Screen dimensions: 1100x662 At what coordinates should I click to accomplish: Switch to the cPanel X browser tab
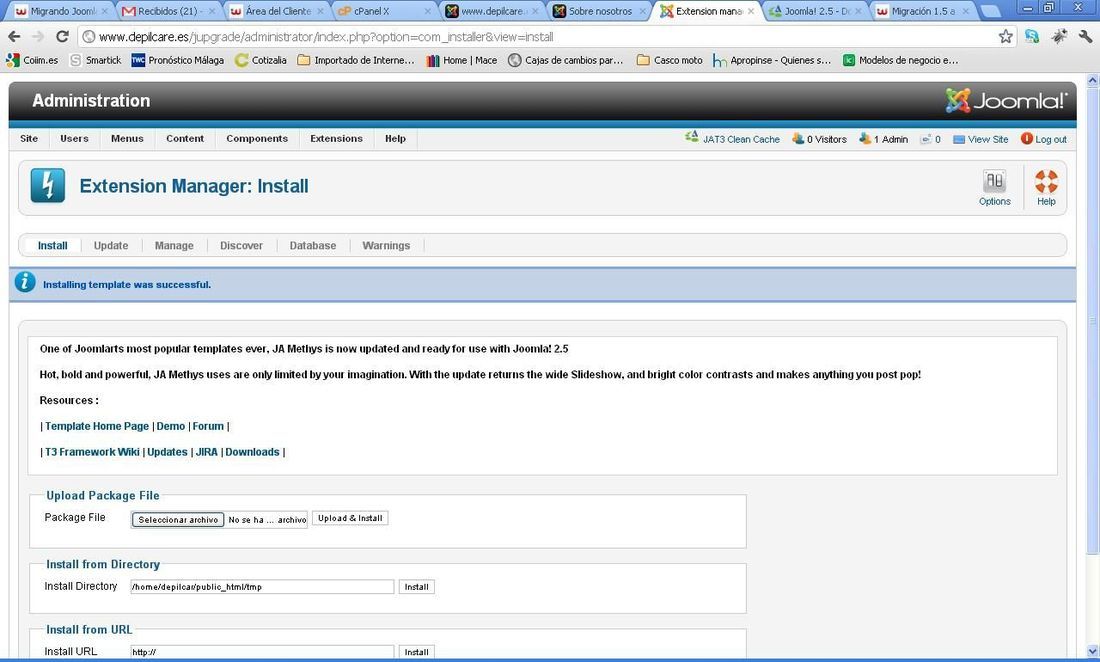pyautogui.click(x=382, y=11)
